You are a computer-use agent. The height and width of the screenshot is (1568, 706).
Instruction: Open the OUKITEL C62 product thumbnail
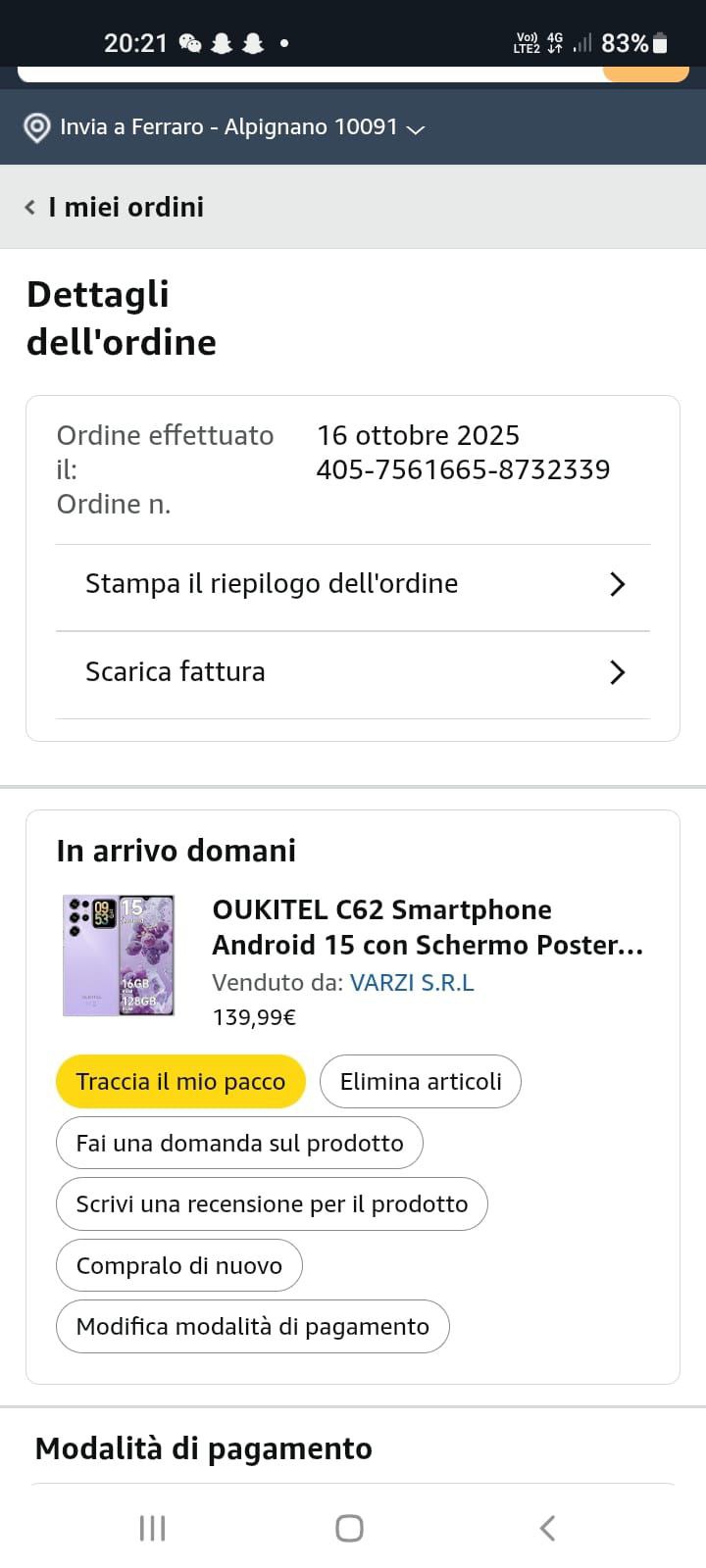119,955
